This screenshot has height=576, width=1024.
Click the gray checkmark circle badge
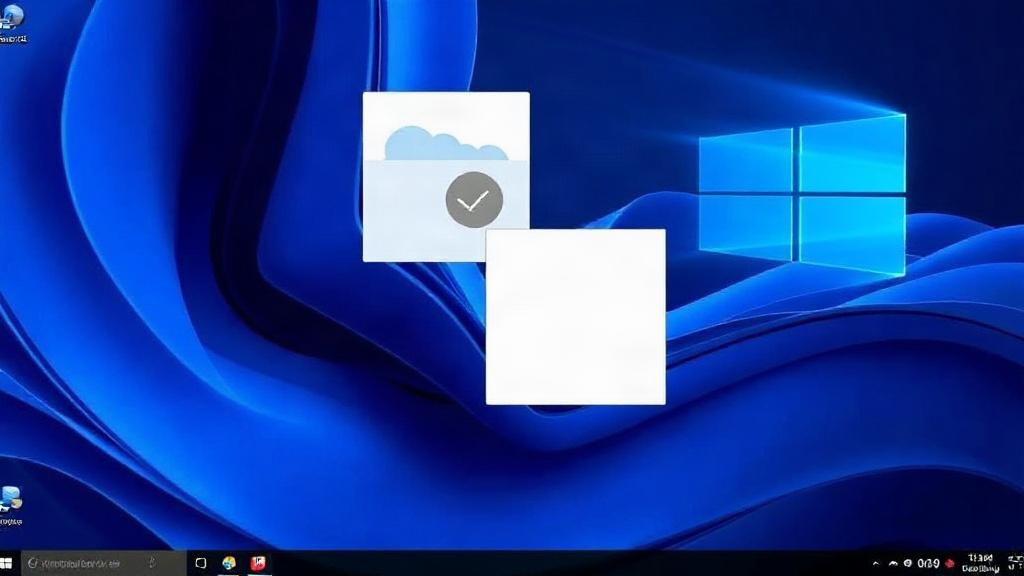click(x=474, y=200)
